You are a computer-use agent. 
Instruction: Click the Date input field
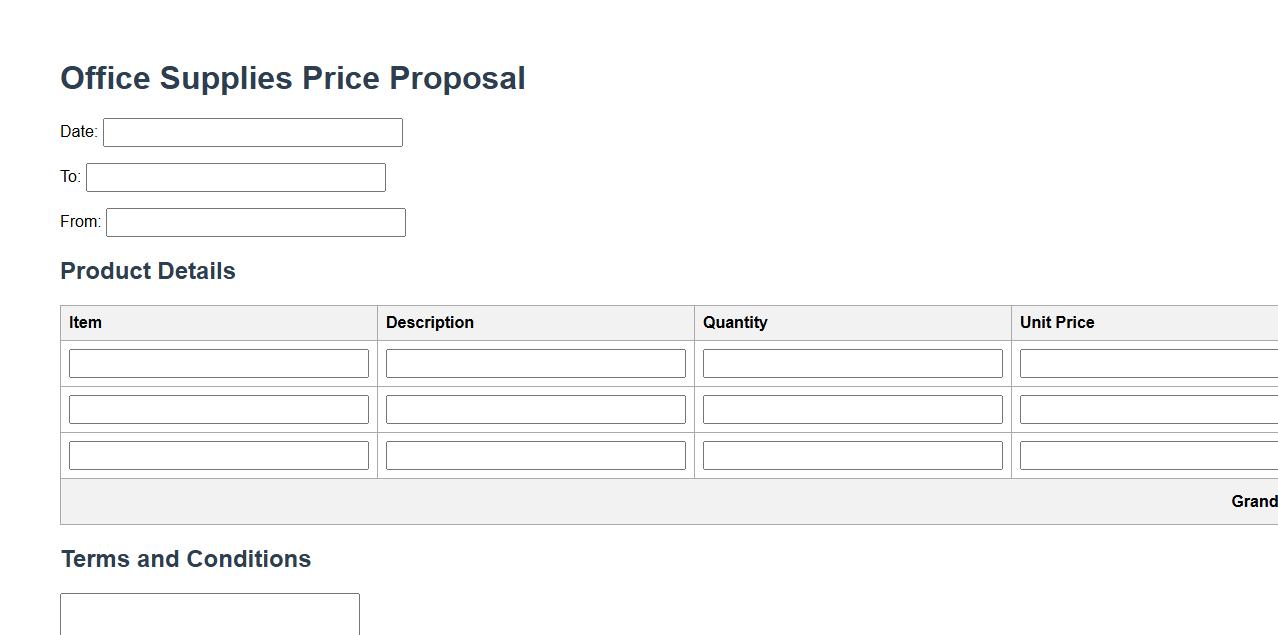252,132
